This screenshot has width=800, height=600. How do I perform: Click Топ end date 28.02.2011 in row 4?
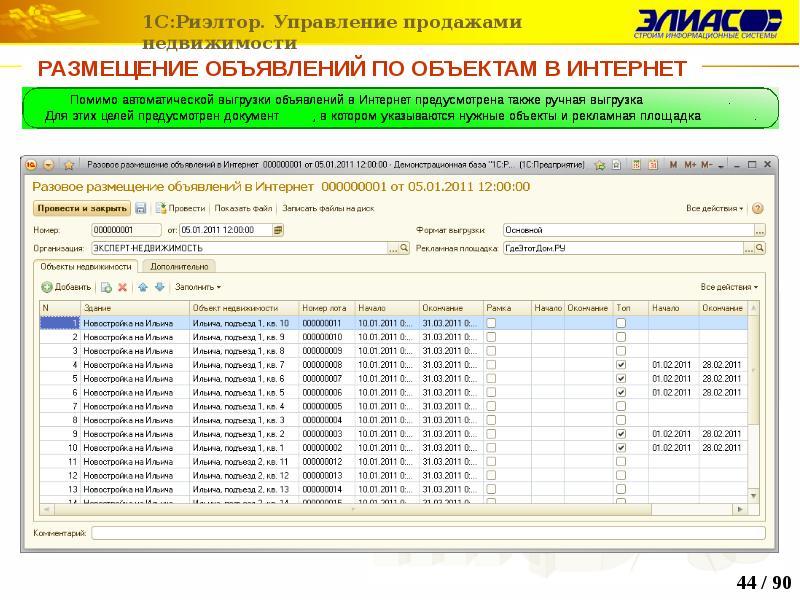point(723,365)
